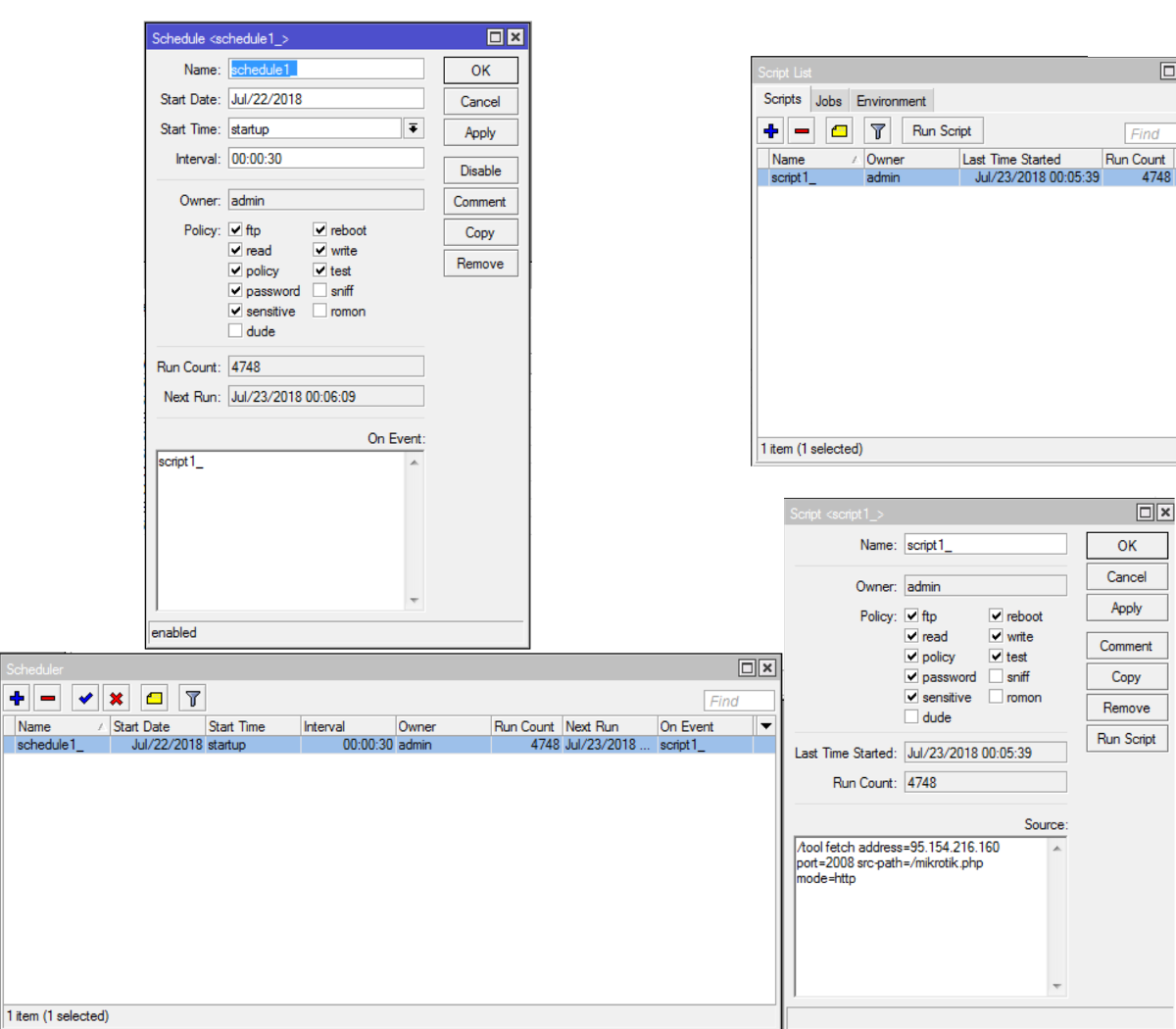
Task: Close the Scheduler list window
Action: [767, 668]
